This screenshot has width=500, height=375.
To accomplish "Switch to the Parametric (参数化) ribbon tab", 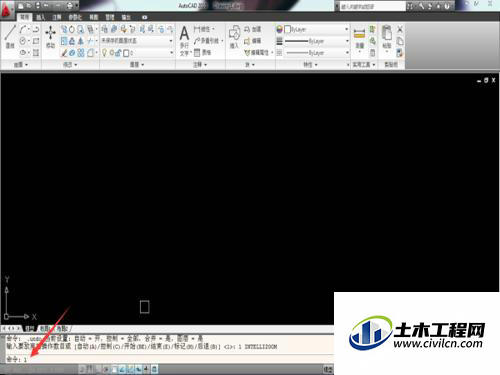I will tap(75, 17).
